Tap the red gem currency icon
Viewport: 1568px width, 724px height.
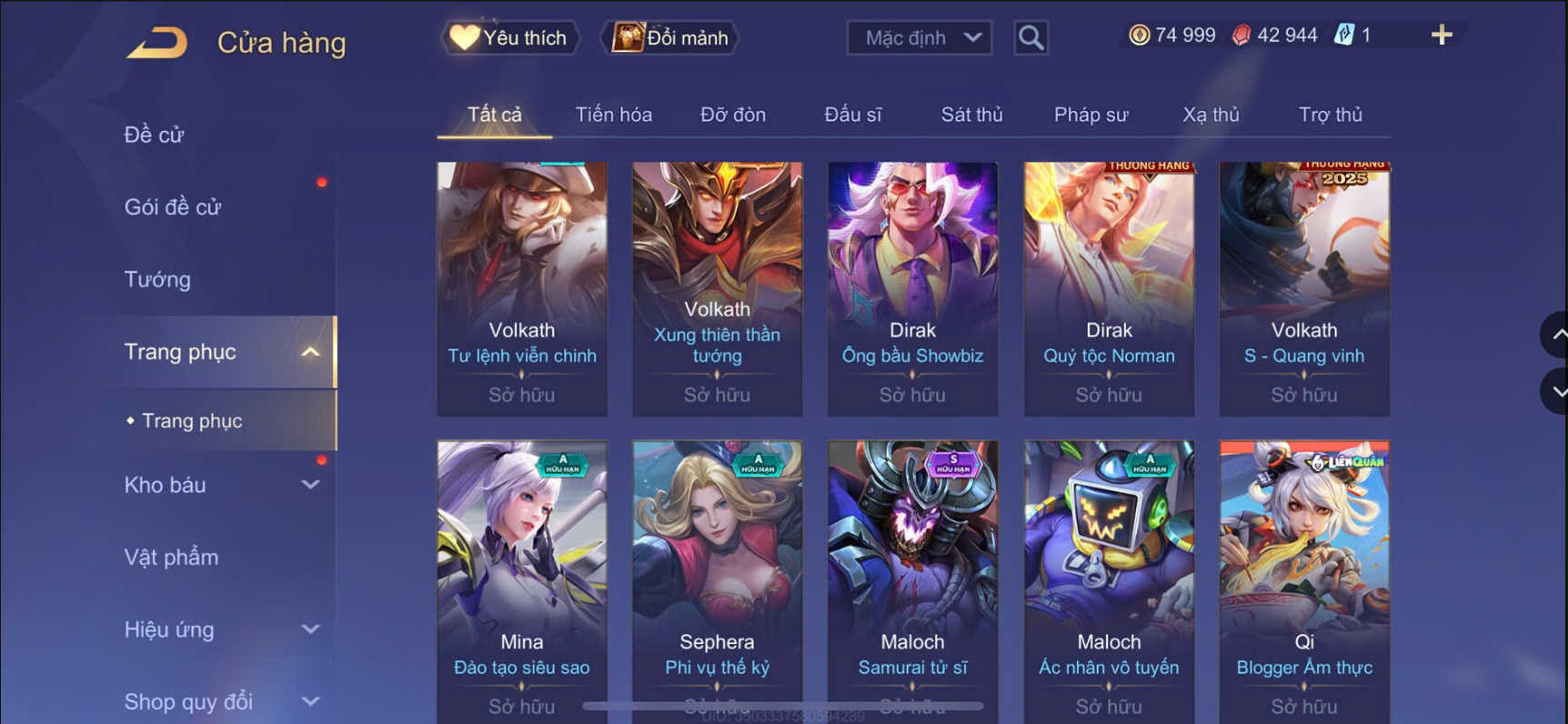click(x=1241, y=35)
